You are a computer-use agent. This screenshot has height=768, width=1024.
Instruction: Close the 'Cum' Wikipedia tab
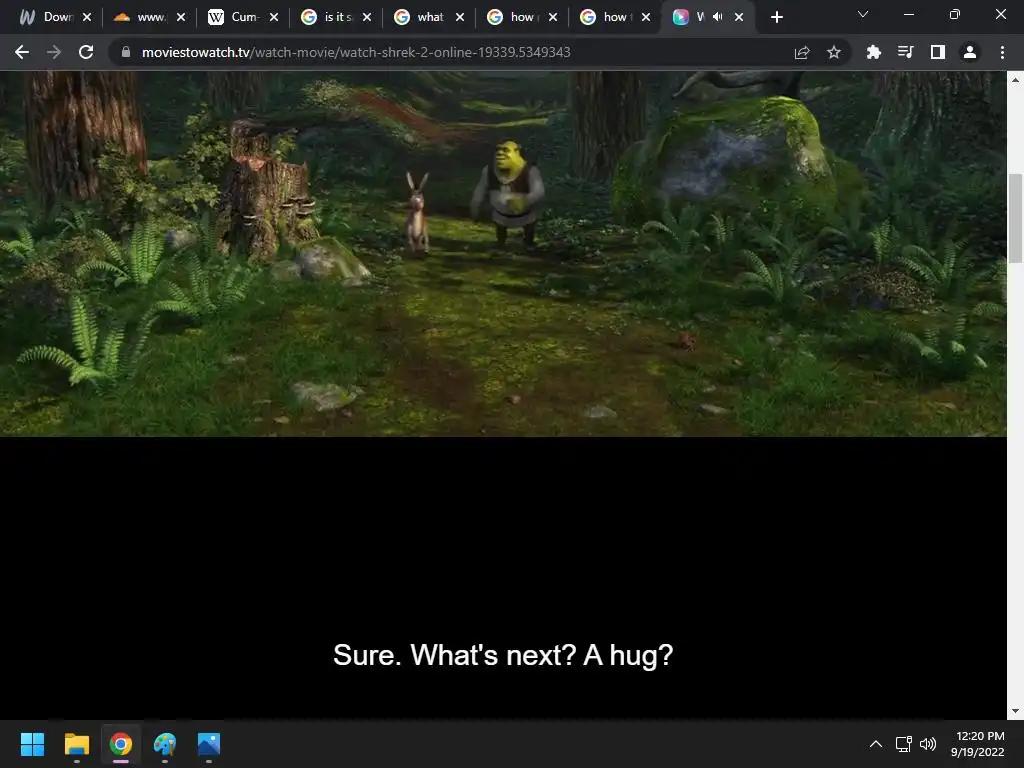coord(274,17)
